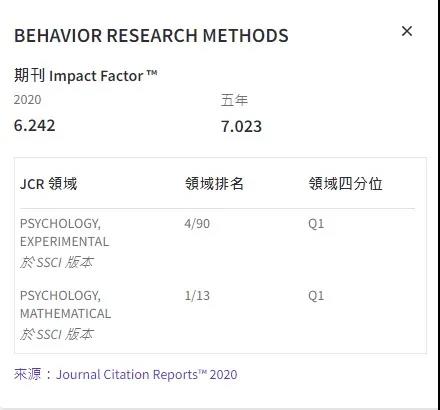Click the Q1 quartile for Psychology Mathematical
Viewport: 440px width, 410px height.
point(316,296)
